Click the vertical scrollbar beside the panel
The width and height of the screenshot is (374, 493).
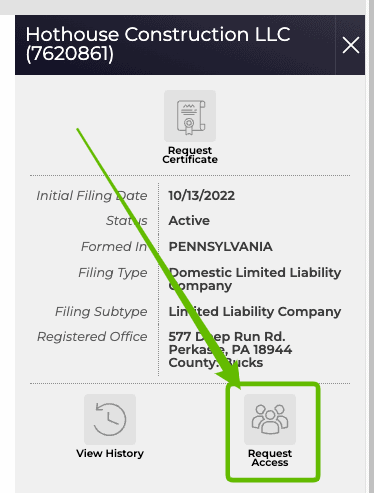[x=370, y=247]
